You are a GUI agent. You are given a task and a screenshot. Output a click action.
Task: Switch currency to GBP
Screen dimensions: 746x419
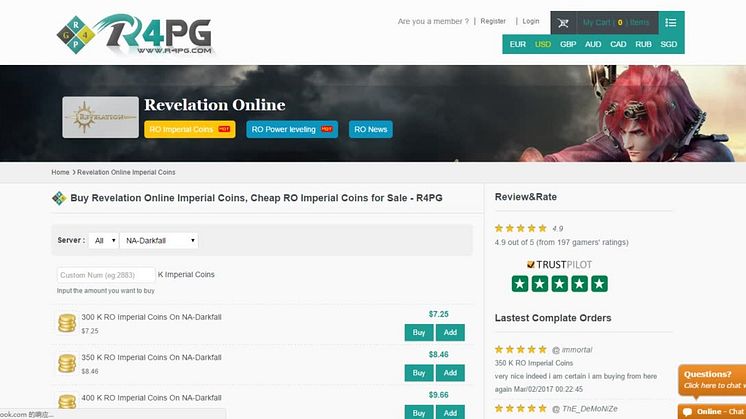[x=568, y=44]
